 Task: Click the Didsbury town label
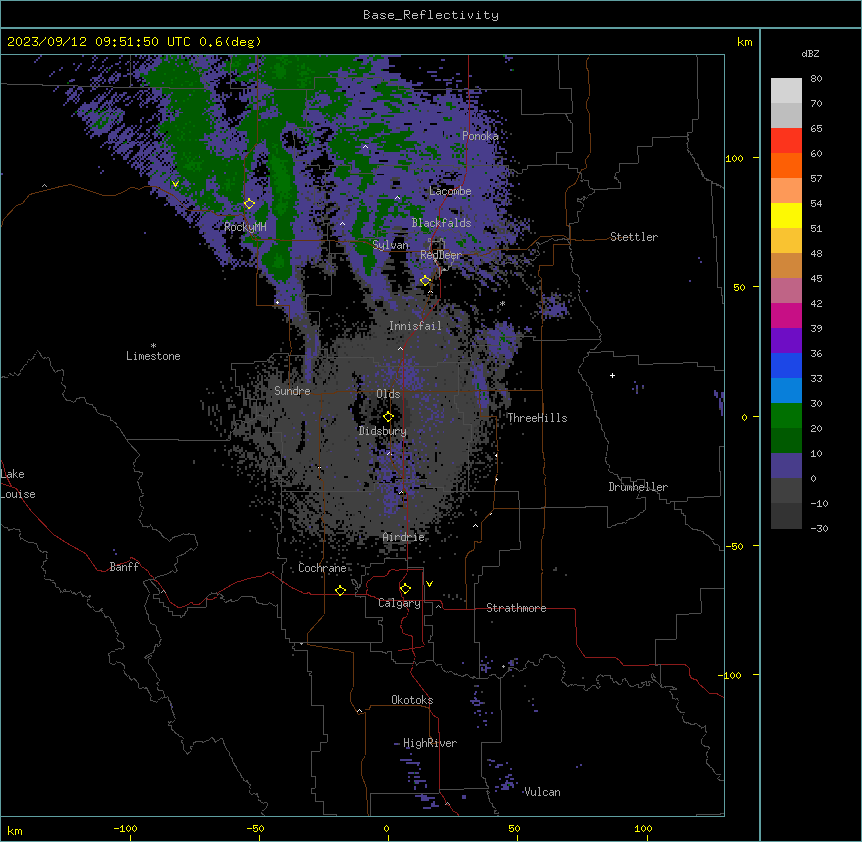pyautogui.click(x=383, y=431)
